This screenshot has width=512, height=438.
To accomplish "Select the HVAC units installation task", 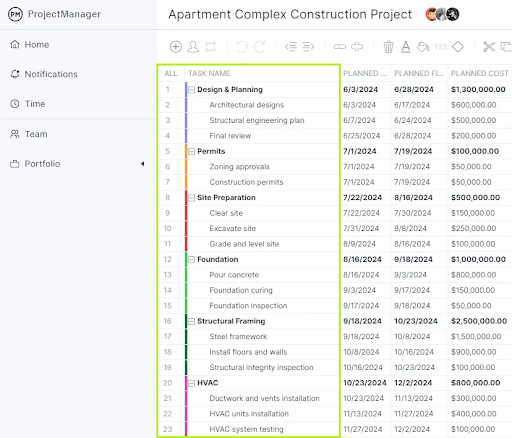I will (249, 413).
